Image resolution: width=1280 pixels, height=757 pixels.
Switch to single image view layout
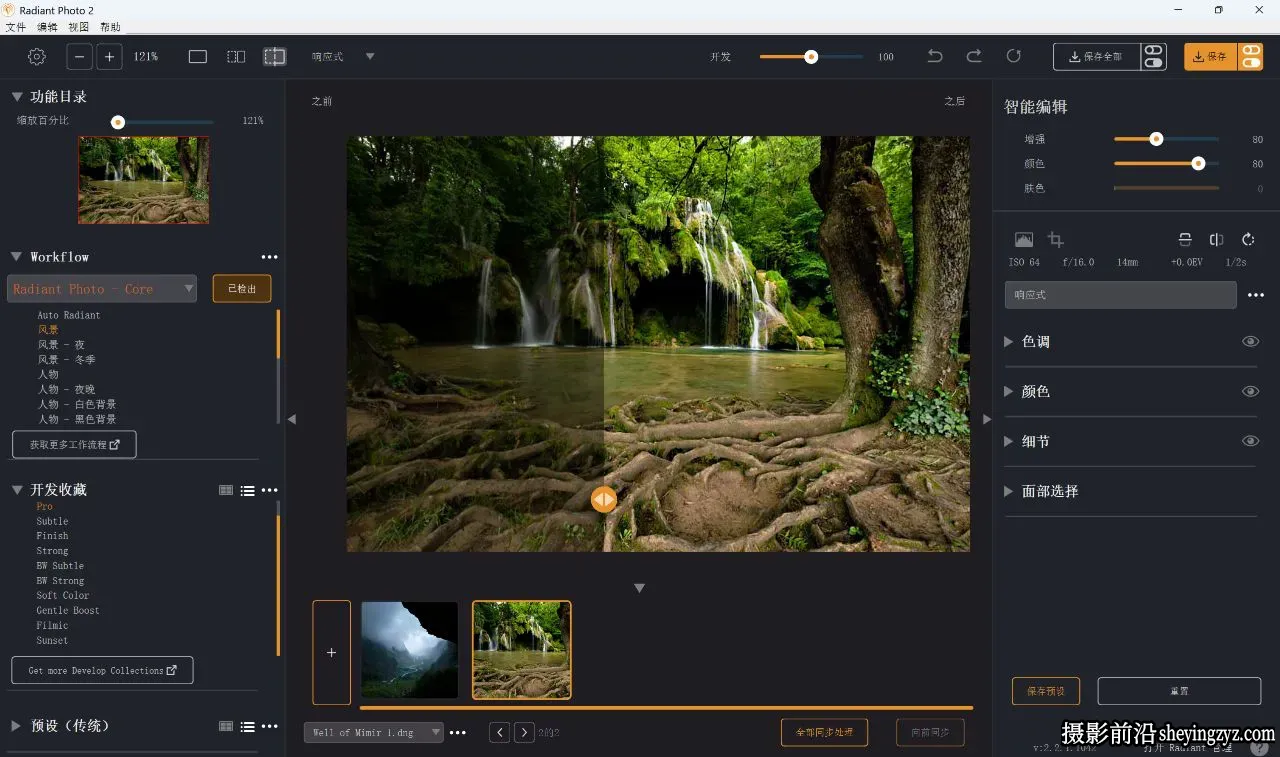(x=198, y=57)
